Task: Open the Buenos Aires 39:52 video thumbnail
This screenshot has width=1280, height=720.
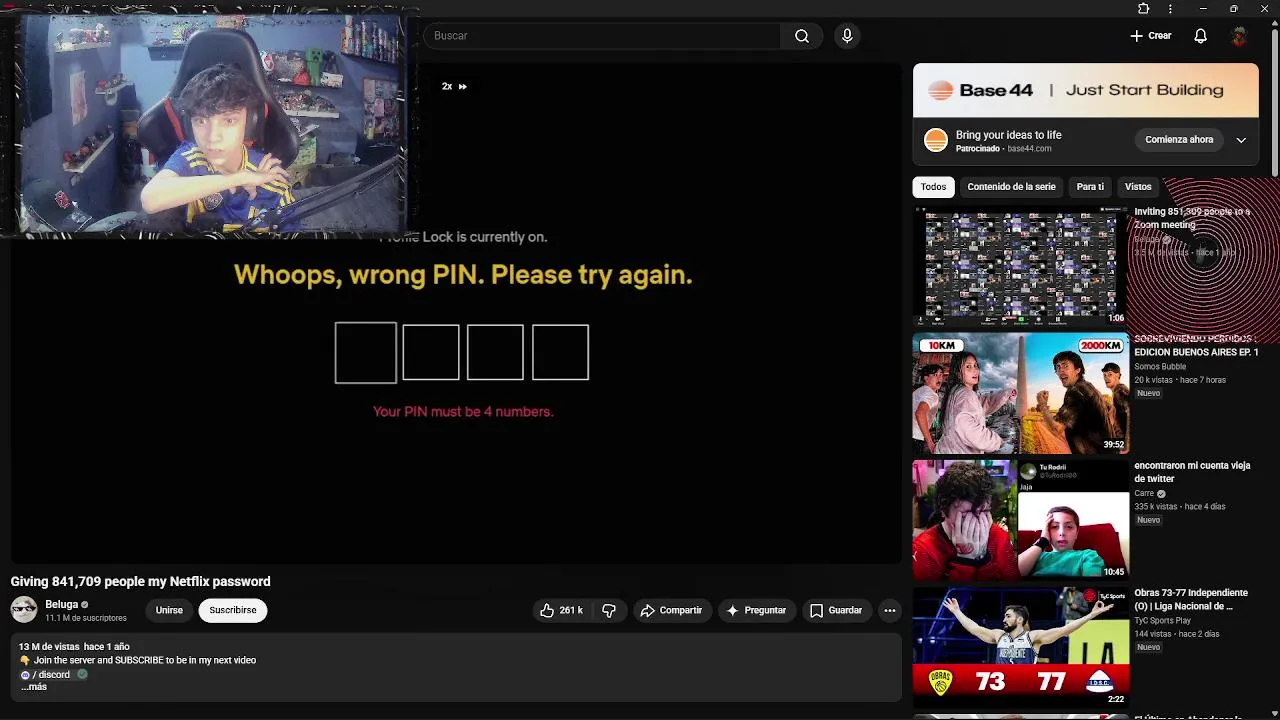Action: coord(1021,393)
